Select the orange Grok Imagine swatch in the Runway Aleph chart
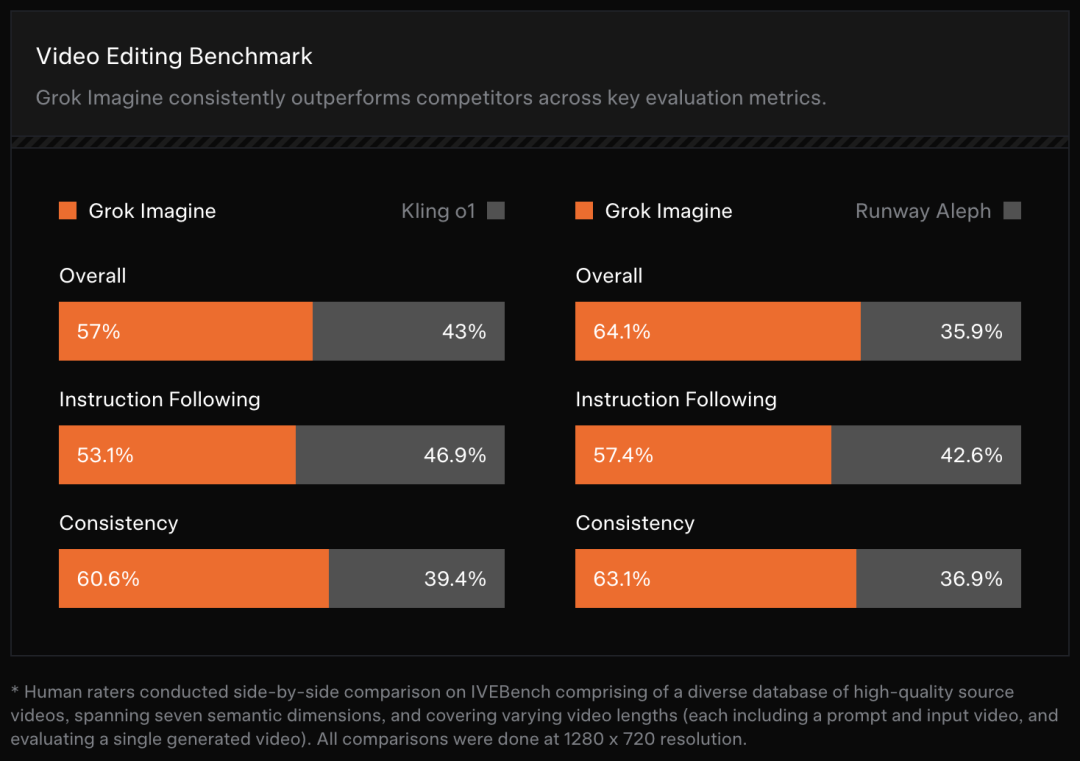The width and height of the screenshot is (1080, 761). [584, 211]
